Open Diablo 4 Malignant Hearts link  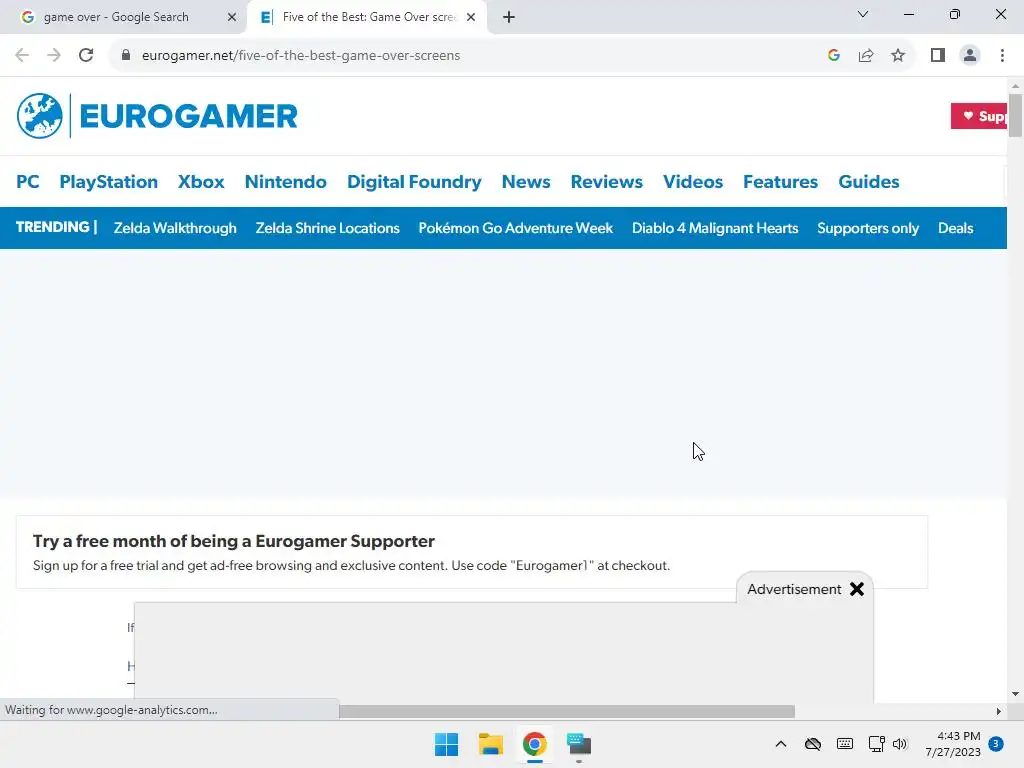(715, 228)
